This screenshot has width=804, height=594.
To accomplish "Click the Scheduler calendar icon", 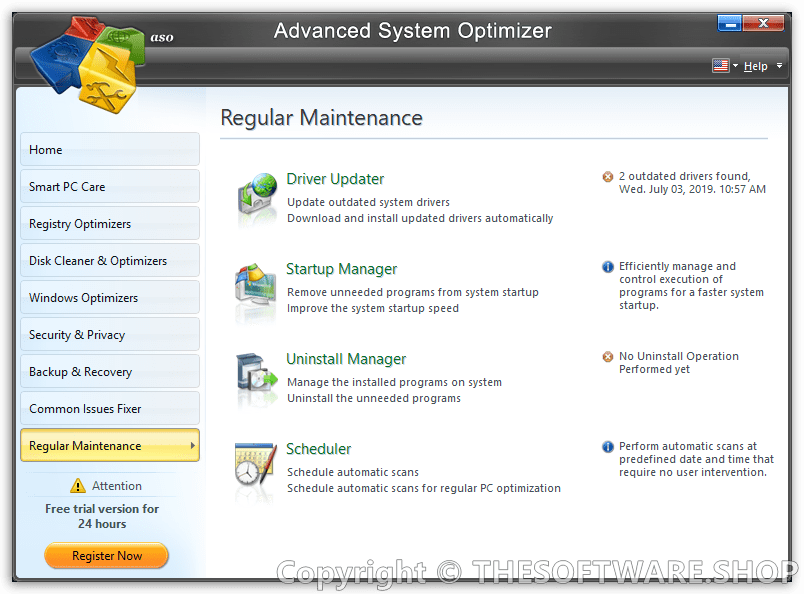I will (257, 467).
